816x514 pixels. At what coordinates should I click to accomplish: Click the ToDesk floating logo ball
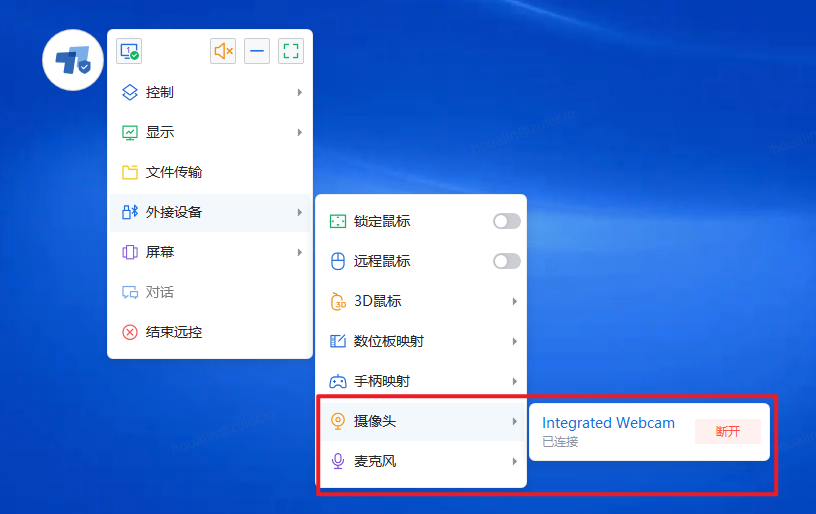73,60
